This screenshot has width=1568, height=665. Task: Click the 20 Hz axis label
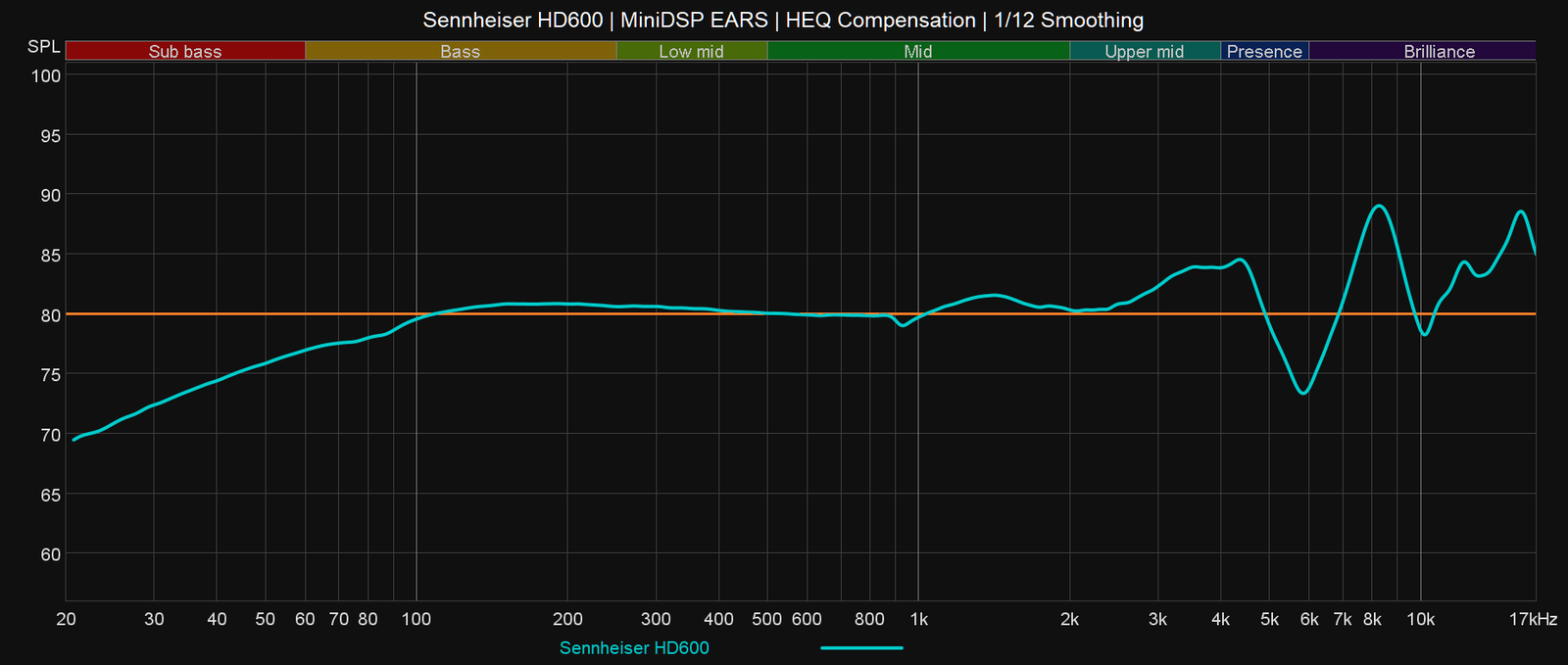pyautogui.click(x=67, y=619)
